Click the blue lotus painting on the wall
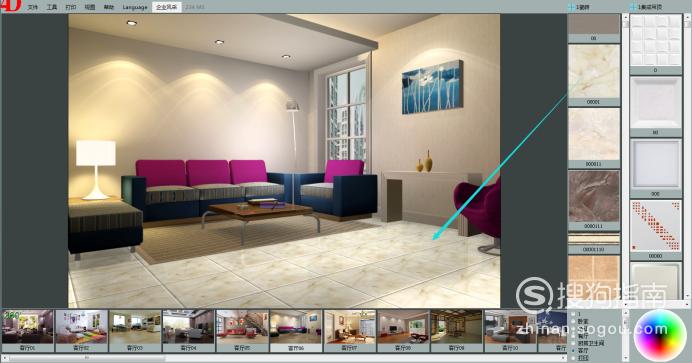 coord(432,87)
